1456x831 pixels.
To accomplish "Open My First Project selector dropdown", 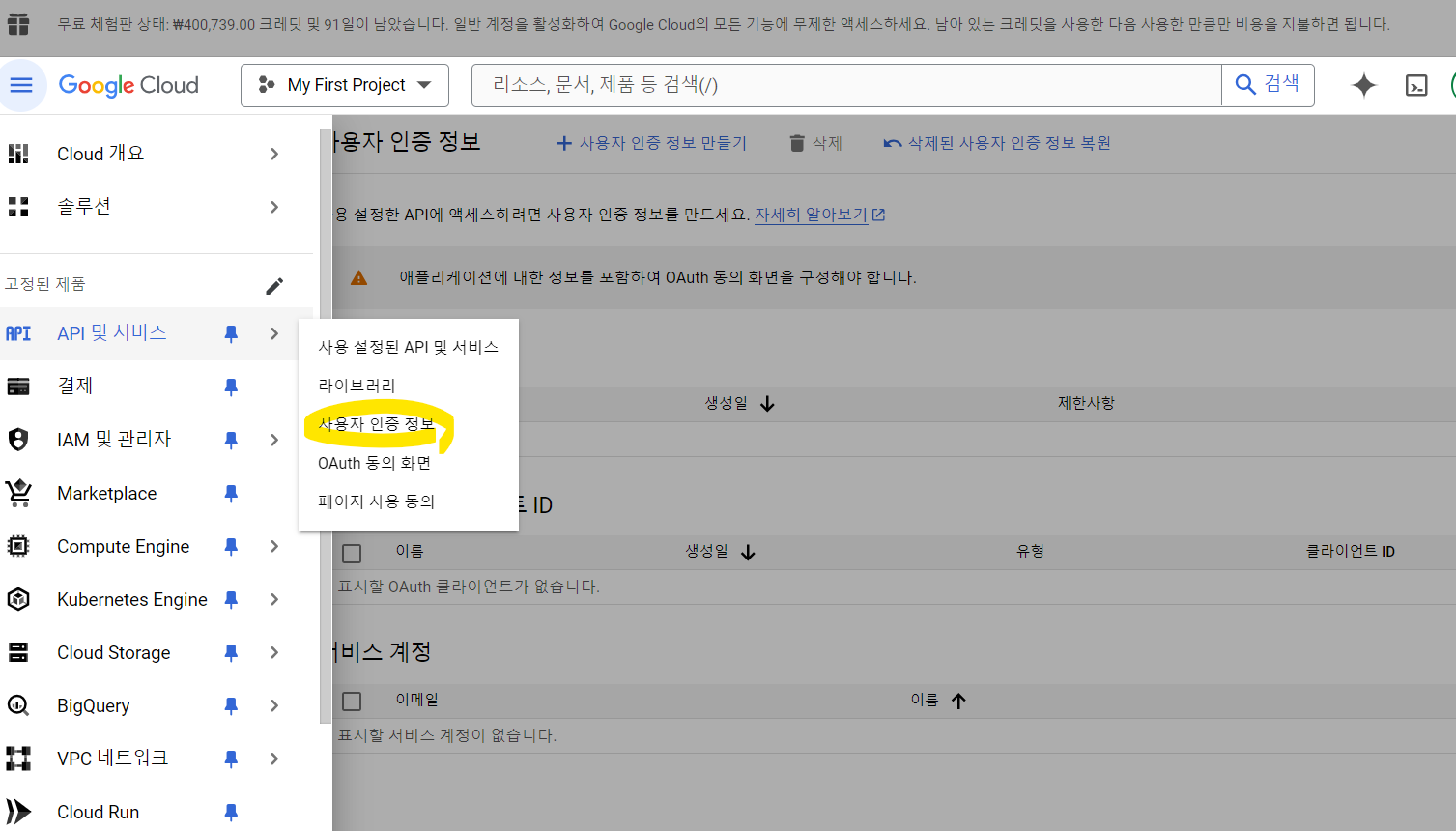I will click(345, 85).
